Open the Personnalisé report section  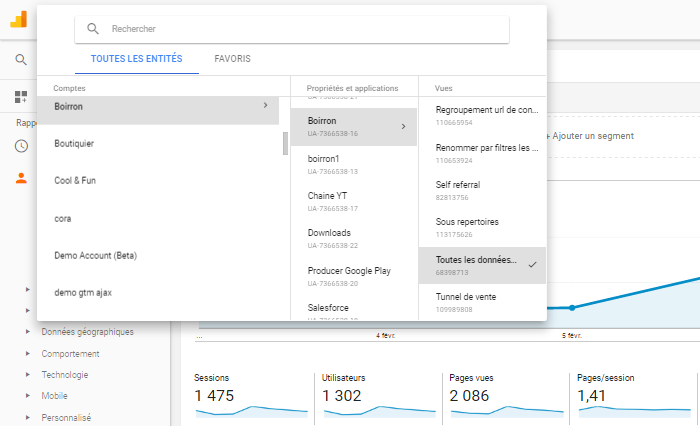[x=66, y=418]
